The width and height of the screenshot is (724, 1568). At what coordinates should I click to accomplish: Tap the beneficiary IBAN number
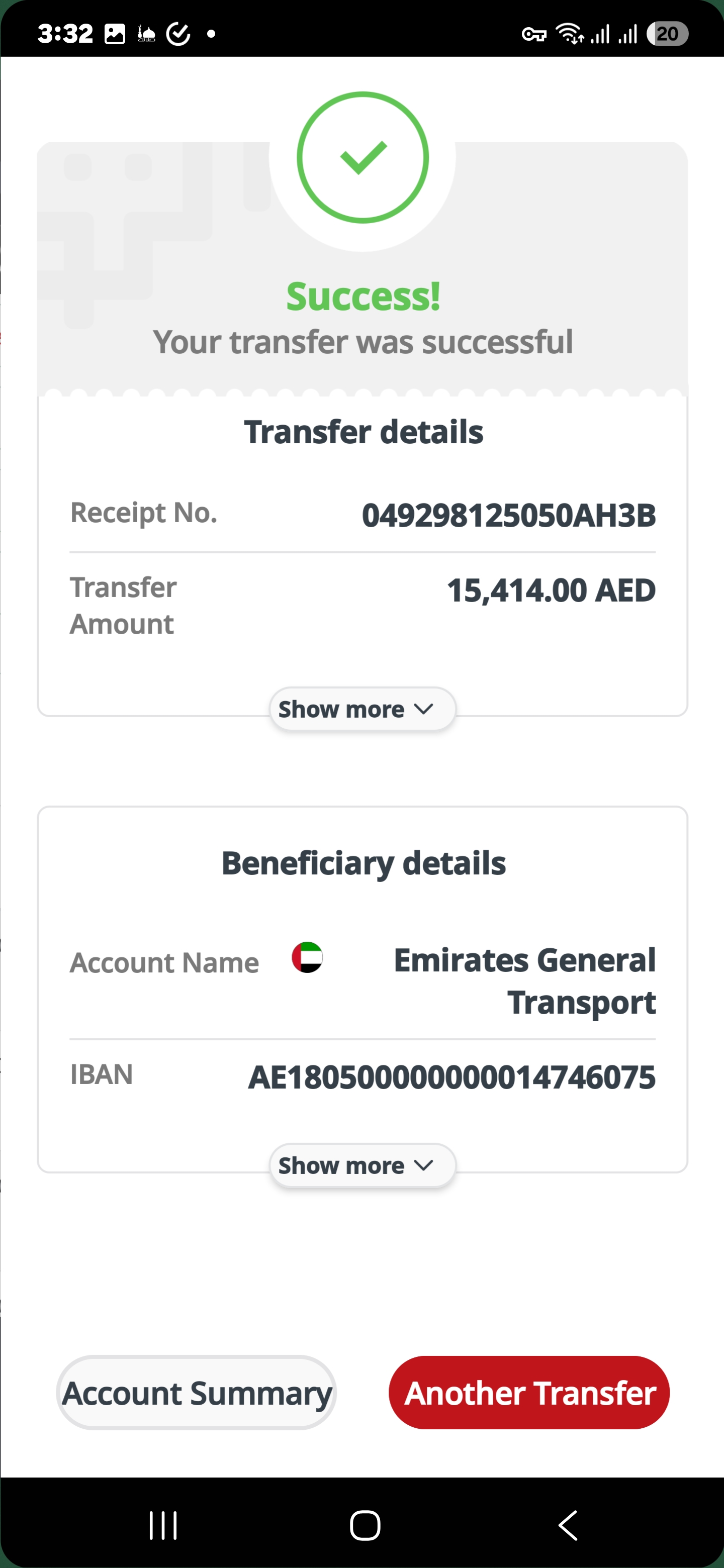coord(452,1077)
